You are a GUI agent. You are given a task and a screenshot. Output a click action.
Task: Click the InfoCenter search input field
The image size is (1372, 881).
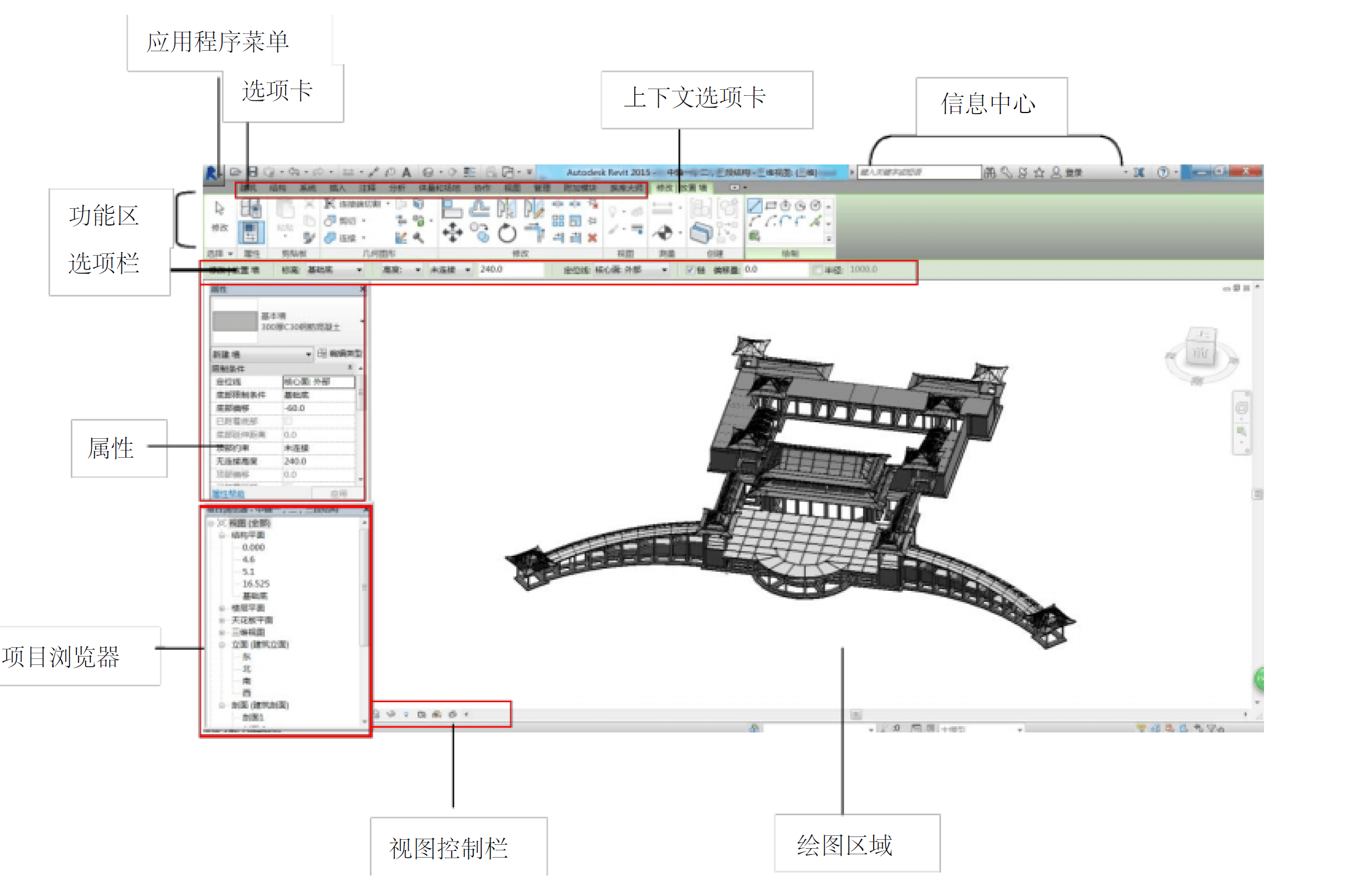click(919, 172)
